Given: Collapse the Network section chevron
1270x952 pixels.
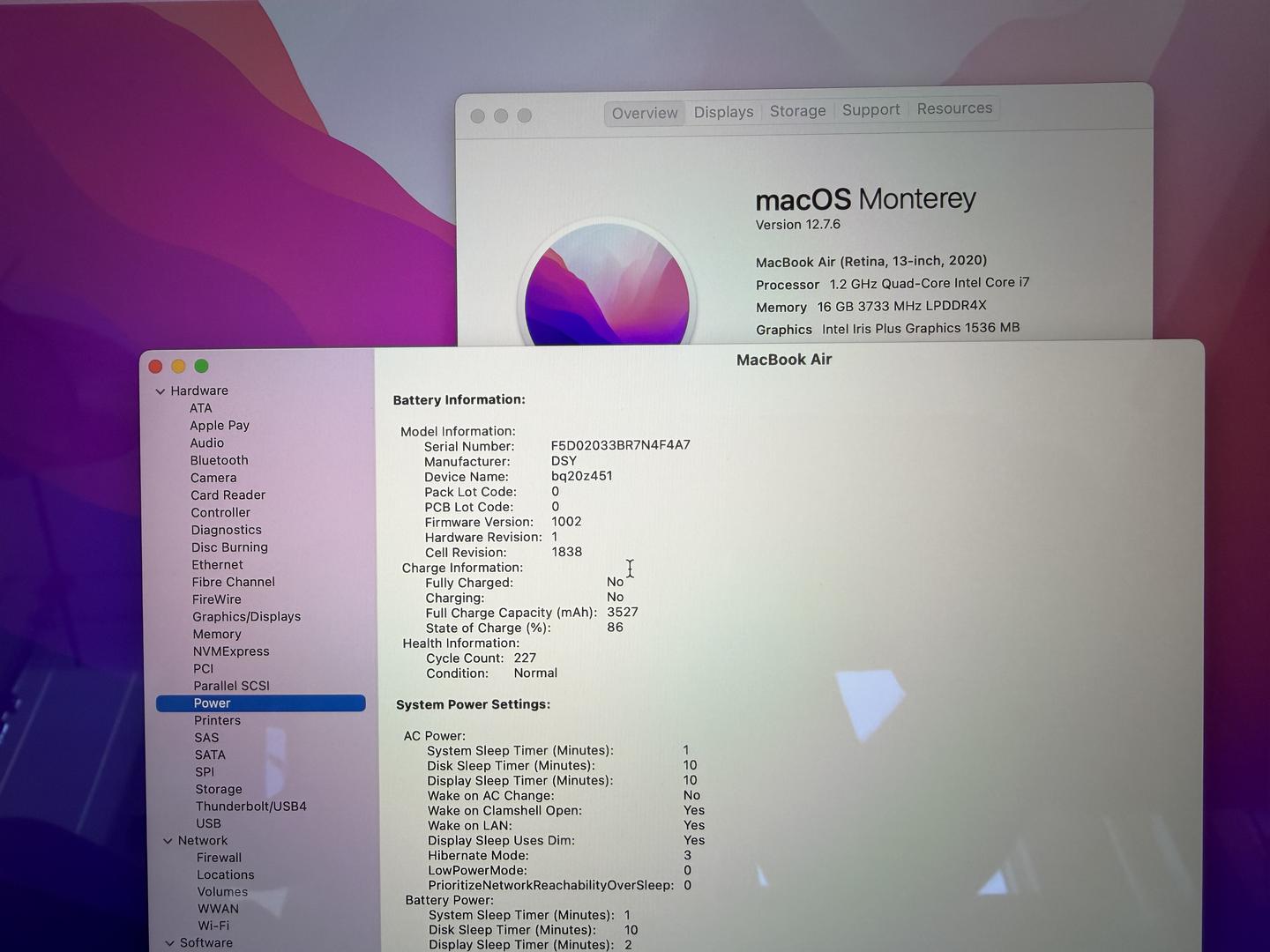Looking at the screenshot, I should (168, 841).
